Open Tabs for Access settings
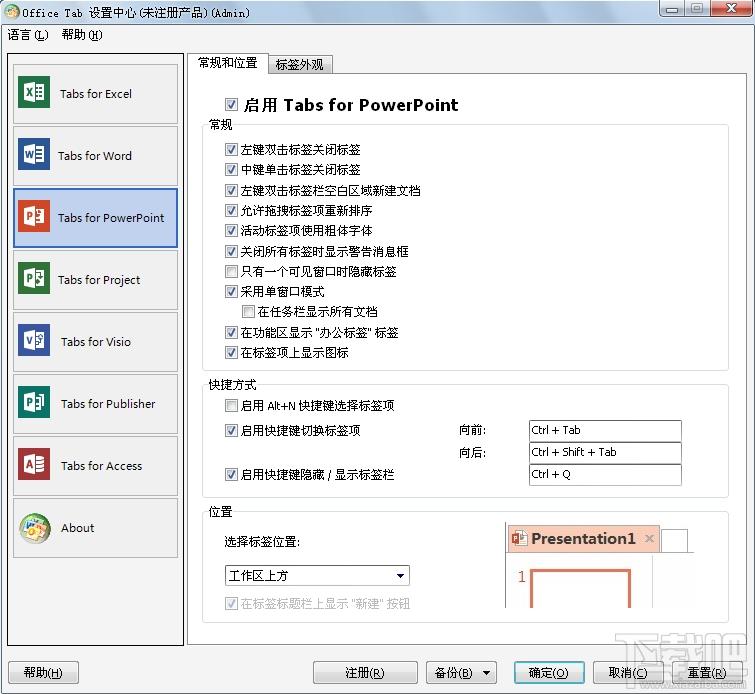This screenshot has height=694, width=755. tap(95, 466)
